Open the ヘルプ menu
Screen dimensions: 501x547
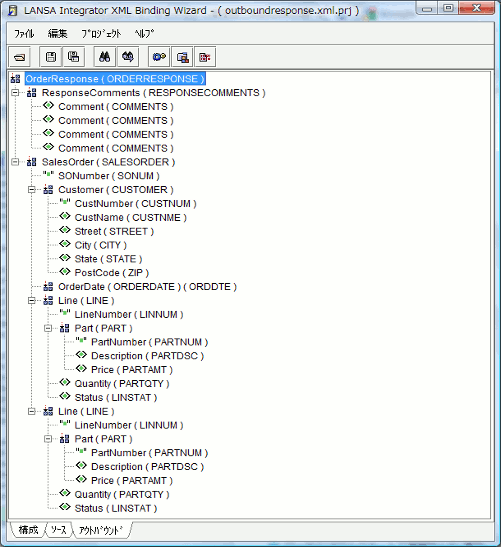pos(144,33)
